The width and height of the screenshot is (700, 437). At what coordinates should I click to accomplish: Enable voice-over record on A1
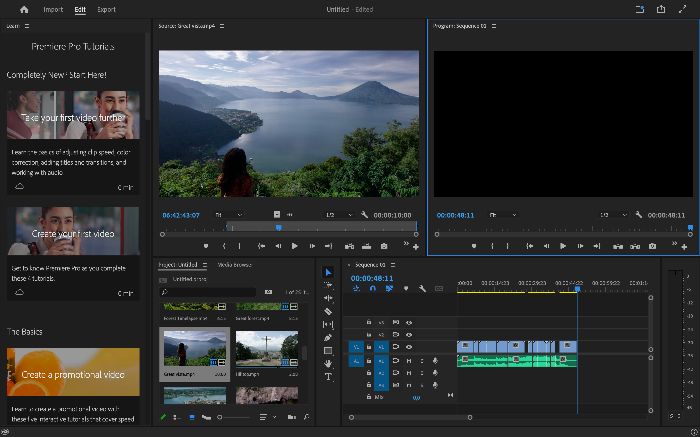coord(435,360)
